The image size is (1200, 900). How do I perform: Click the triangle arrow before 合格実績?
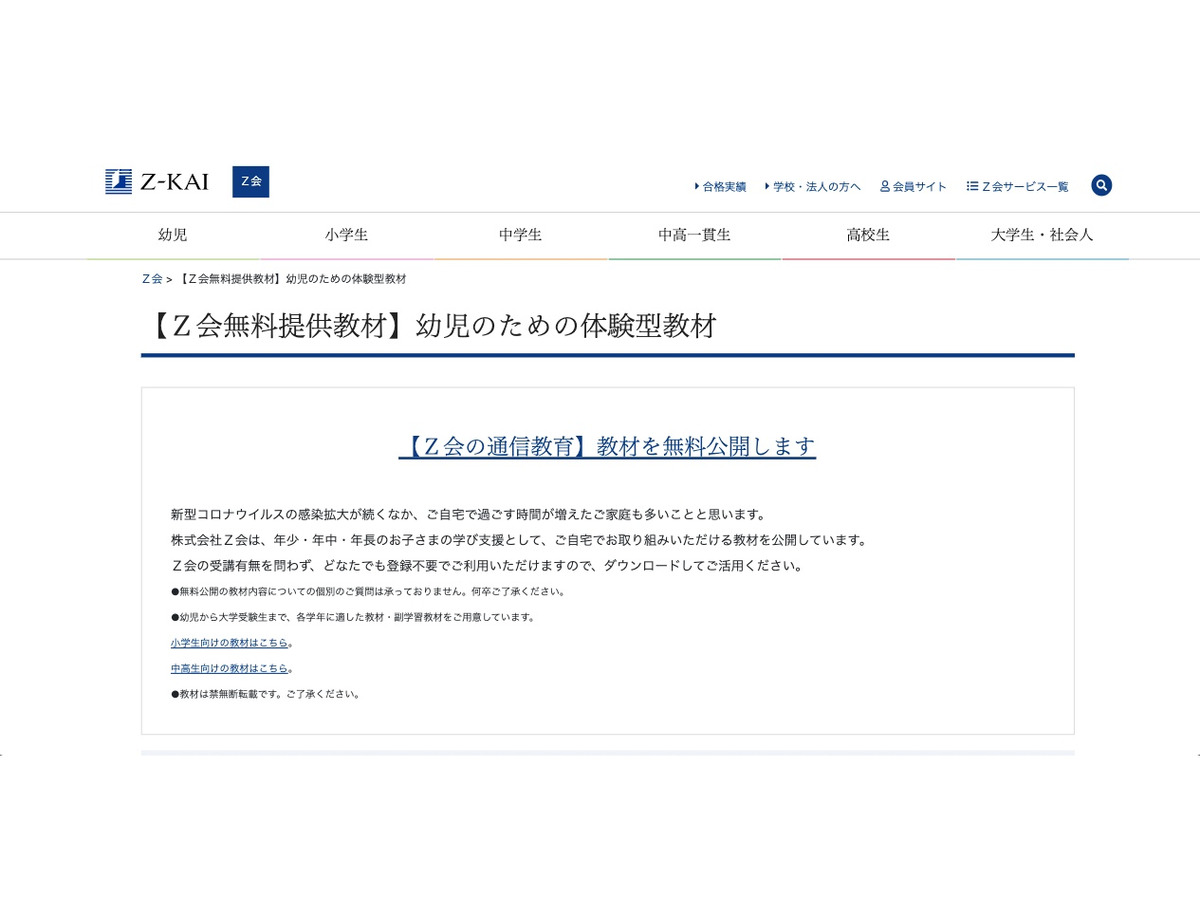pyautogui.click(x=696, y=185)
